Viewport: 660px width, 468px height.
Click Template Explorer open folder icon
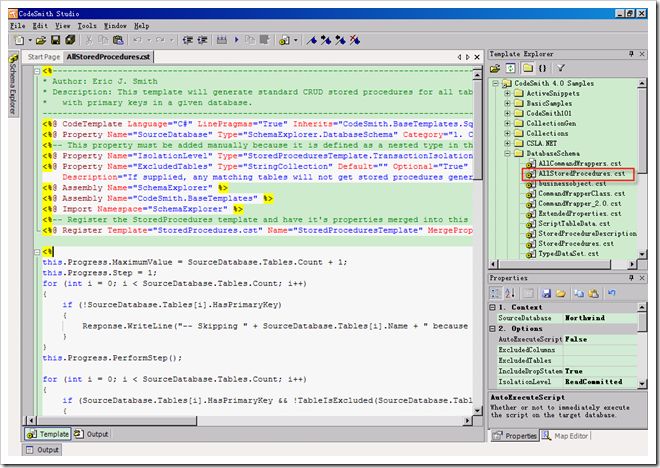click(x=495, y=68)
